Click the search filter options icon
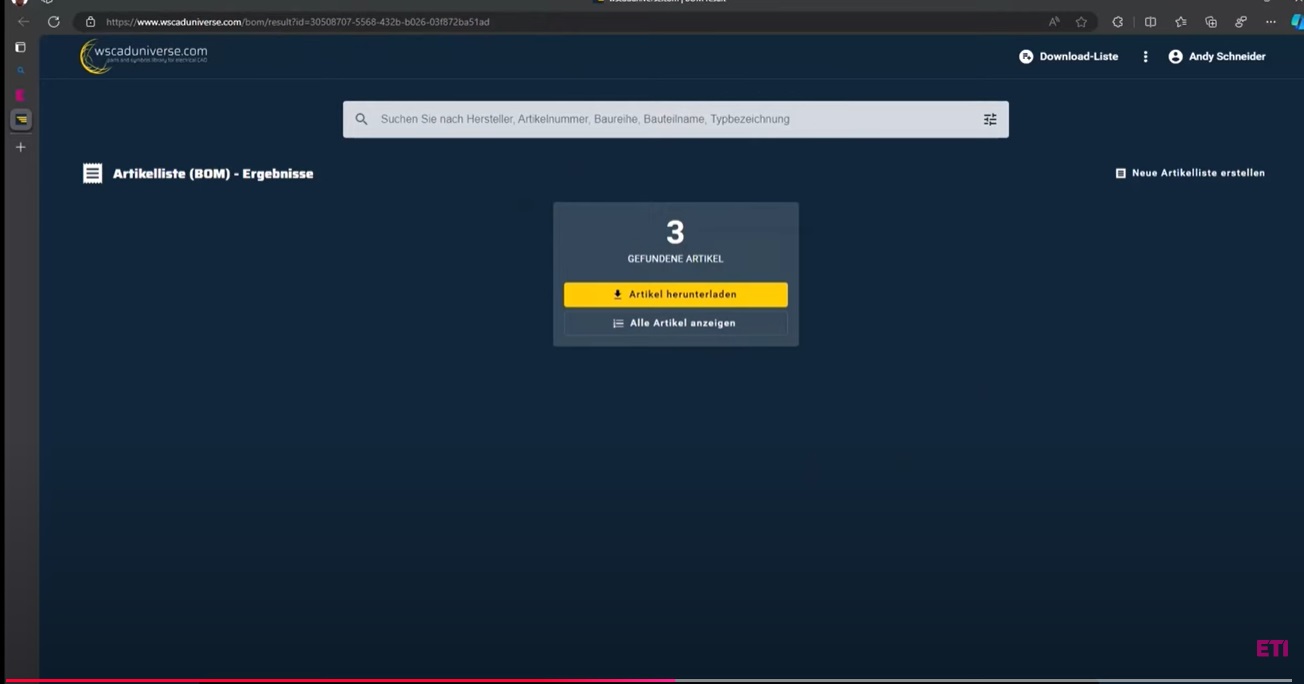This screenshot has height=684, width=1304. [x=989, y=120]
